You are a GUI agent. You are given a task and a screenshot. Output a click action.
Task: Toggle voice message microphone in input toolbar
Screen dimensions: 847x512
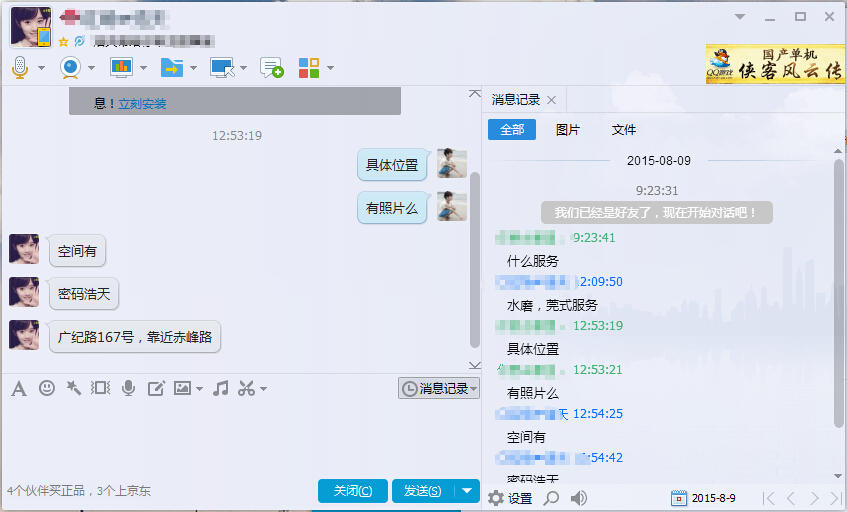[128, 388]
